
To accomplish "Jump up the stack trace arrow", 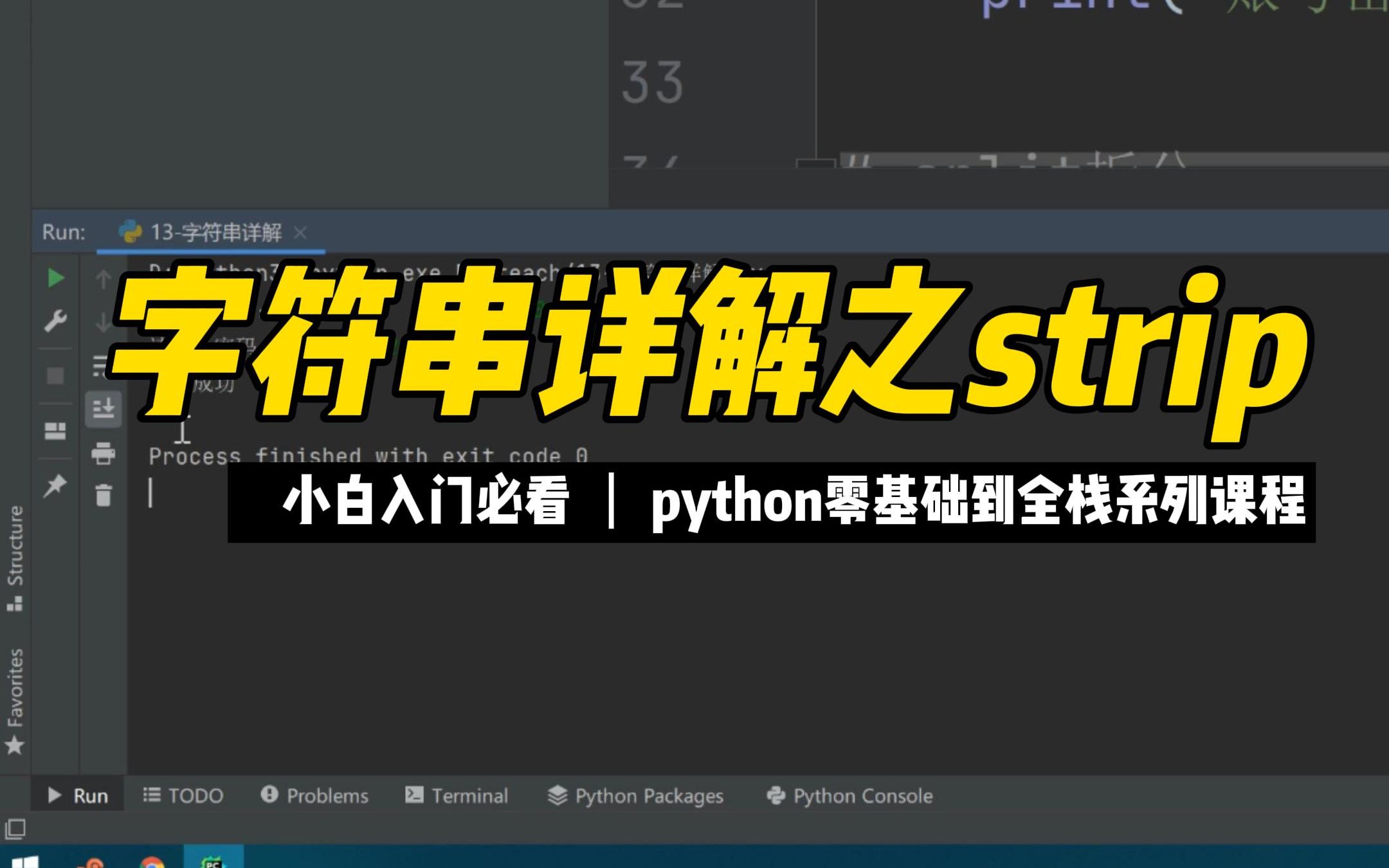I will 103,279.
